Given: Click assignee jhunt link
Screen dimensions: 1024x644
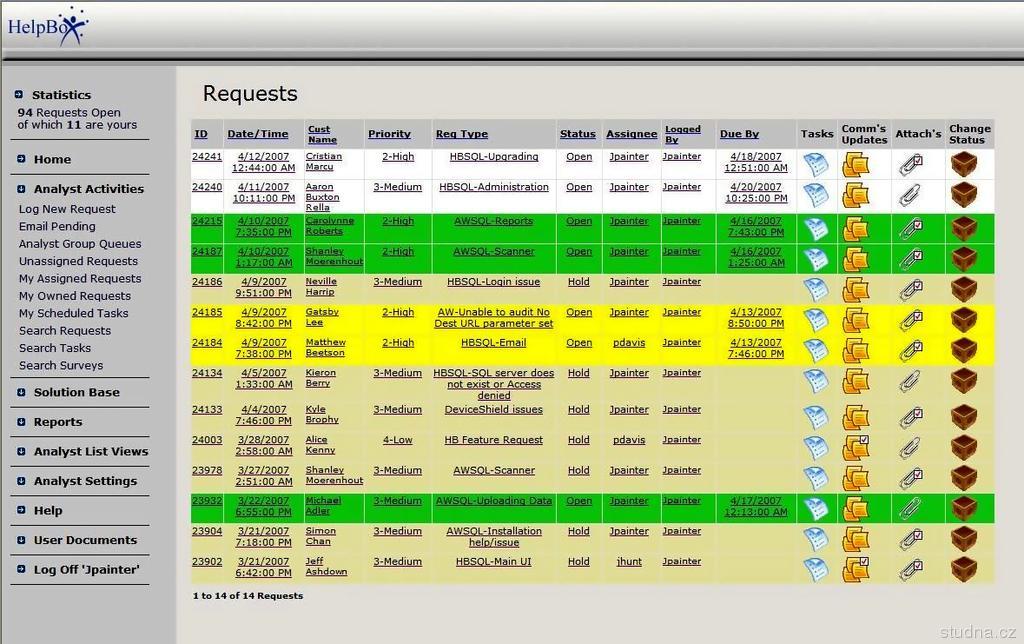Looking at the screenshot, I should click(x=629, y=562).
